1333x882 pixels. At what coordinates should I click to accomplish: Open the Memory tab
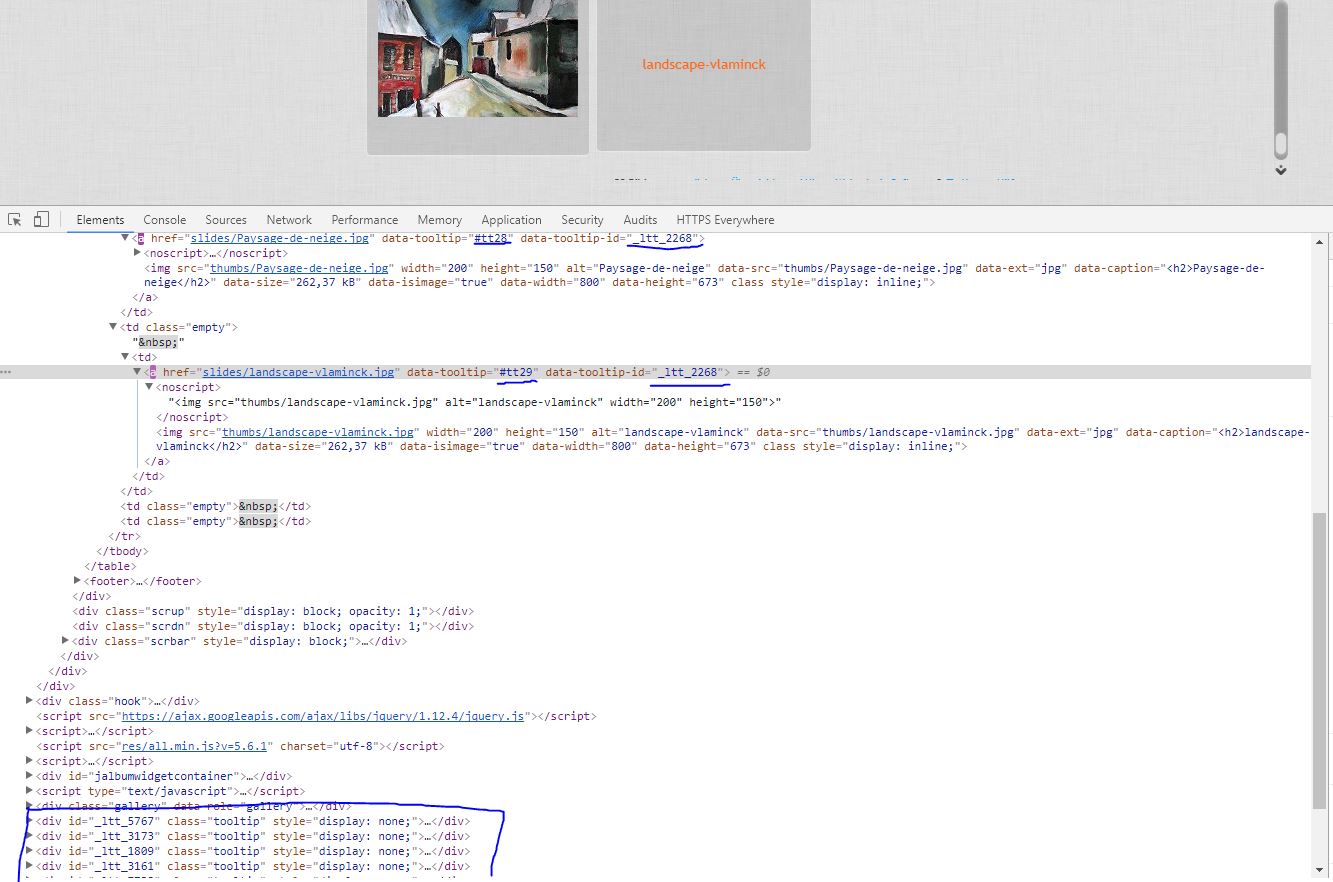[440, 220]
